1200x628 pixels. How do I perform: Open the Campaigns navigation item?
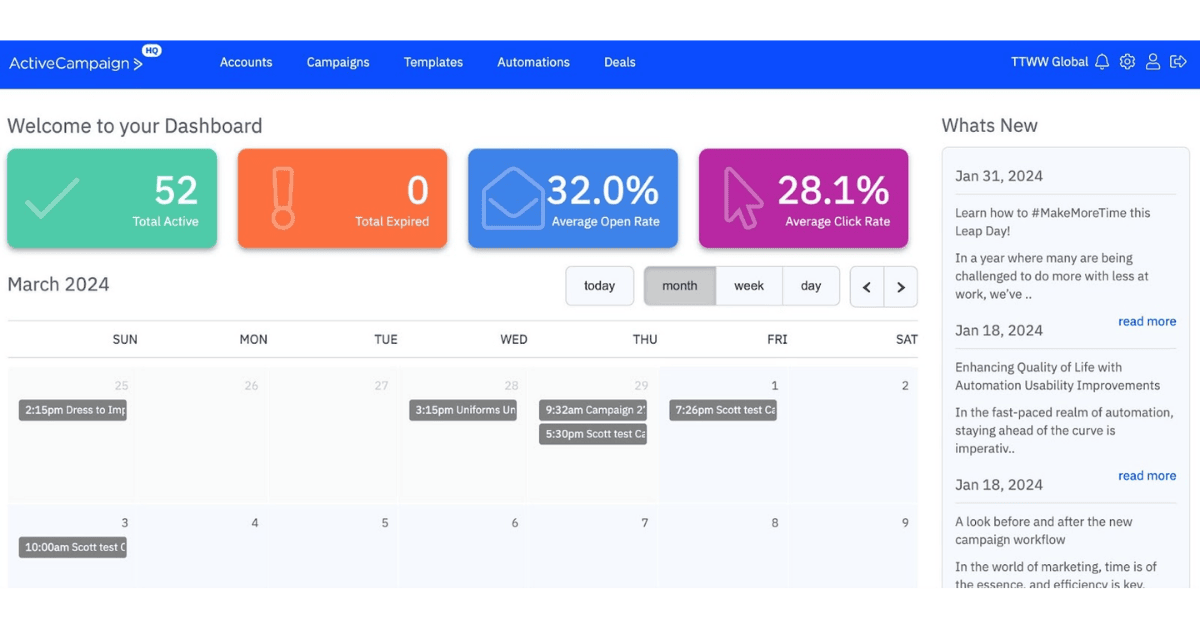338,62
